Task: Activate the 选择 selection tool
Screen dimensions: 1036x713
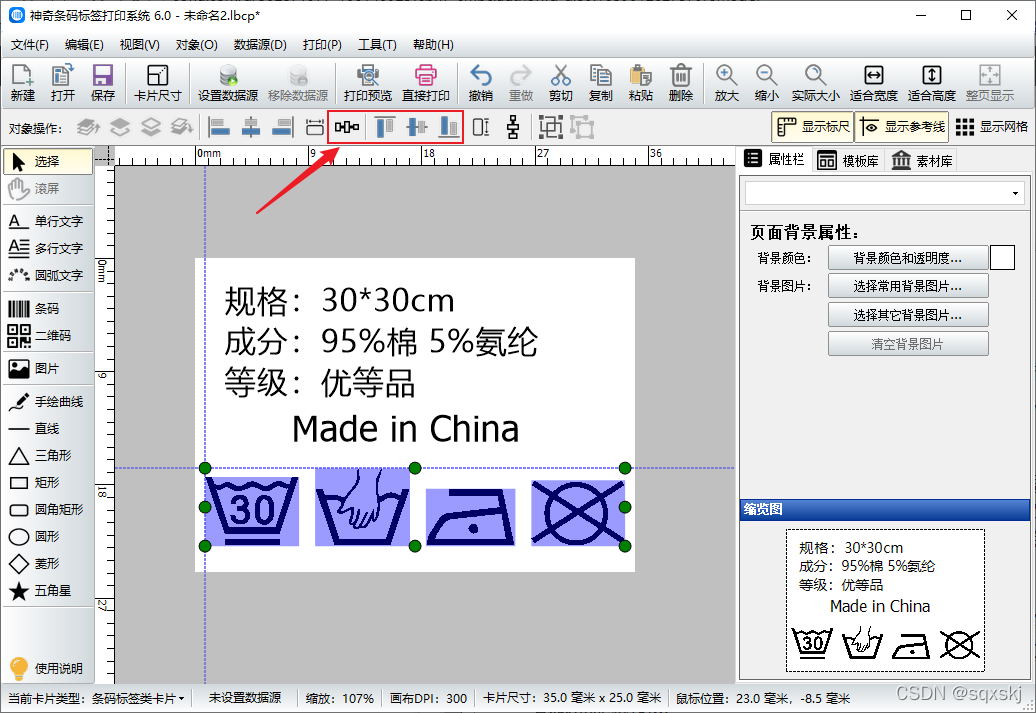Action: (48, 161)
